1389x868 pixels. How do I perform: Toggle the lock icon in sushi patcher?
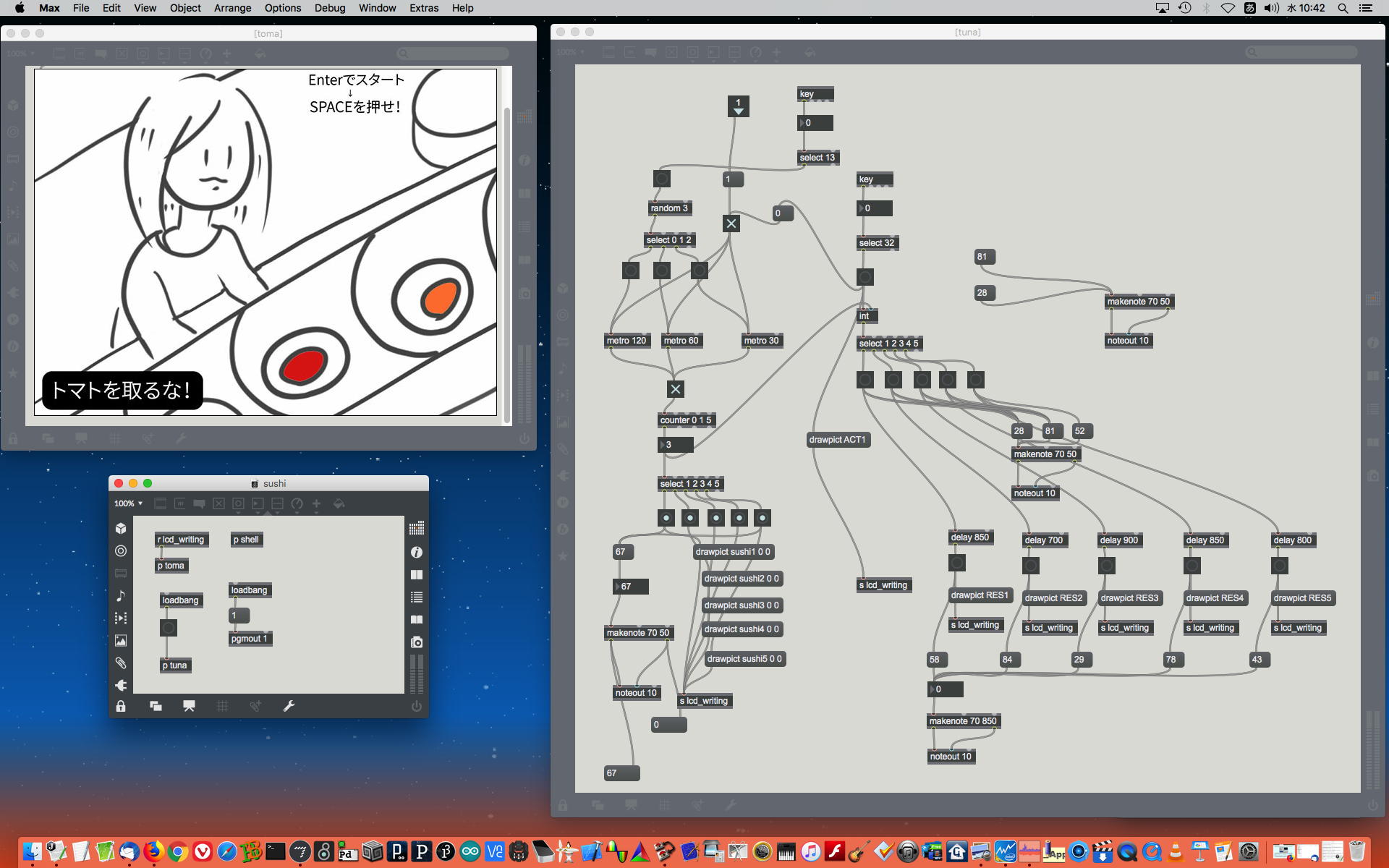[x=121, y=706]
